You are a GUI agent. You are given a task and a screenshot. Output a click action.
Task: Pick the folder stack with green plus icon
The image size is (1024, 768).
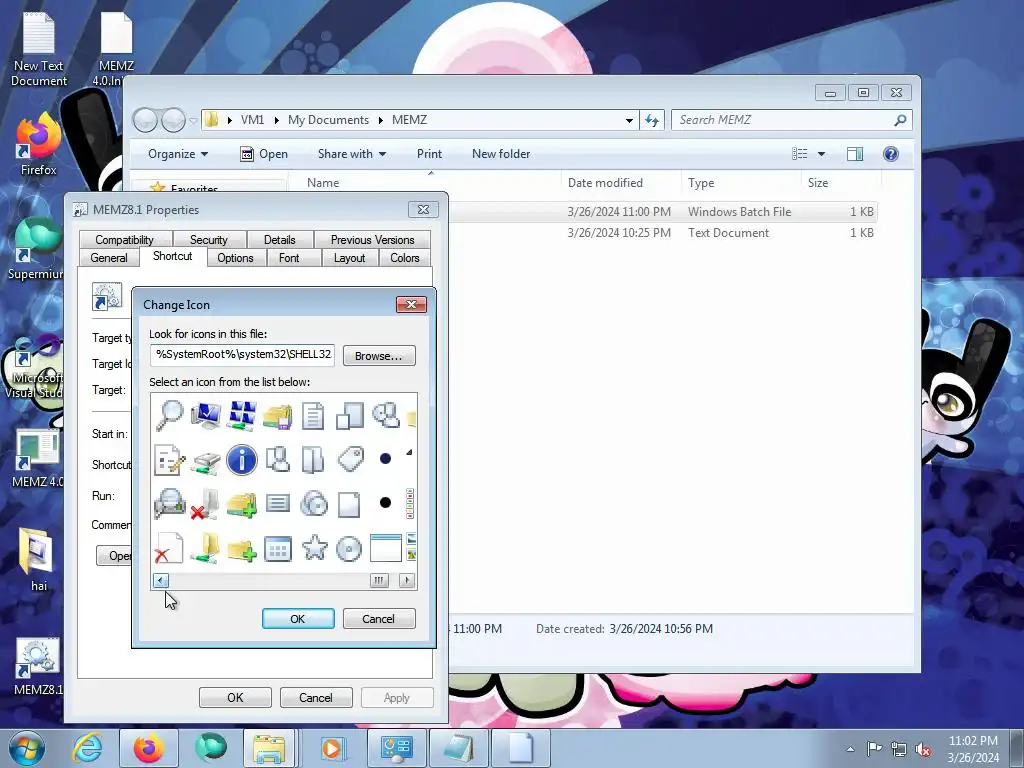click(x=242, y=505)
